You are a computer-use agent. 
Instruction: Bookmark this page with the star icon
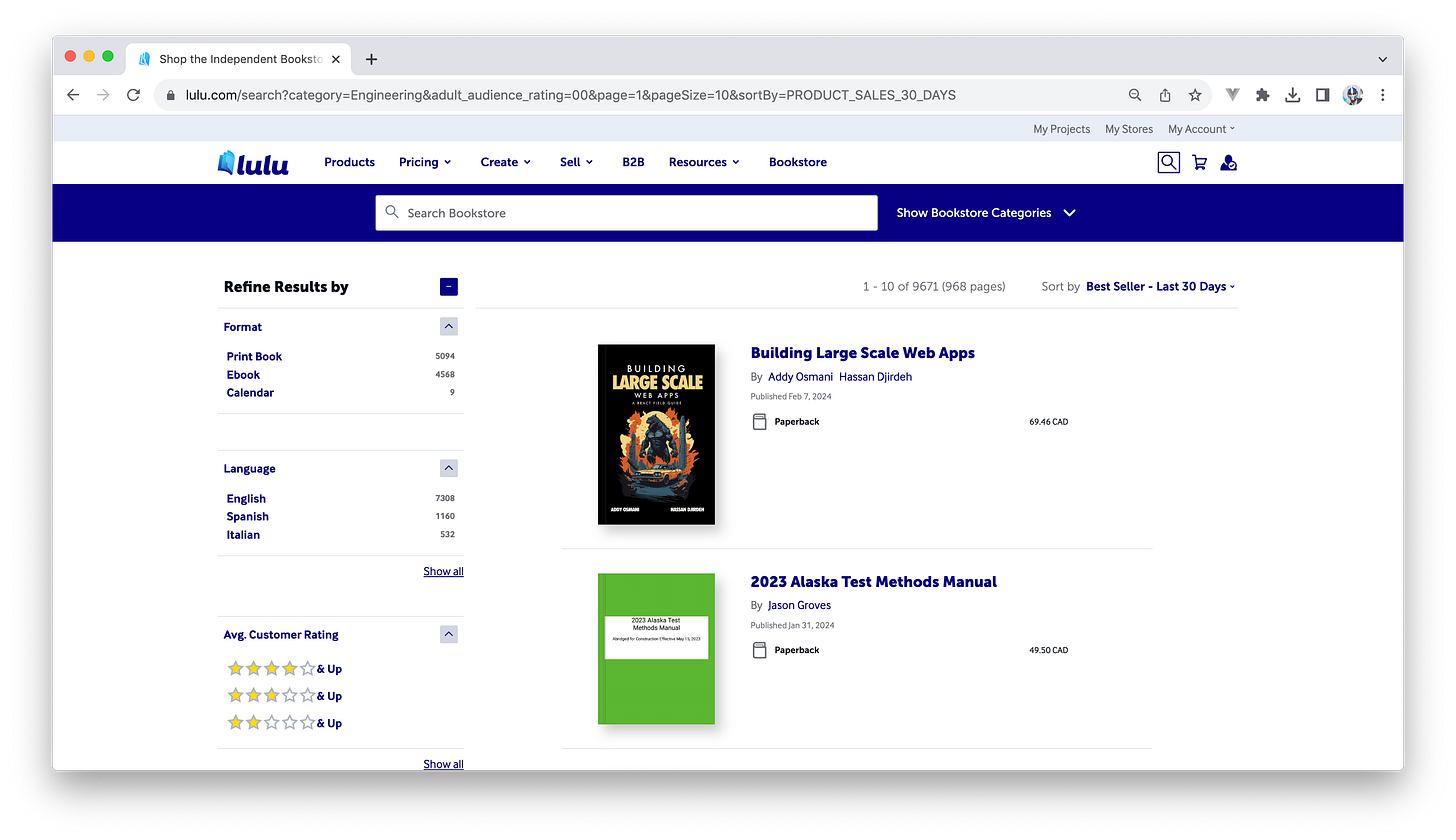[x=1195, y=95]
